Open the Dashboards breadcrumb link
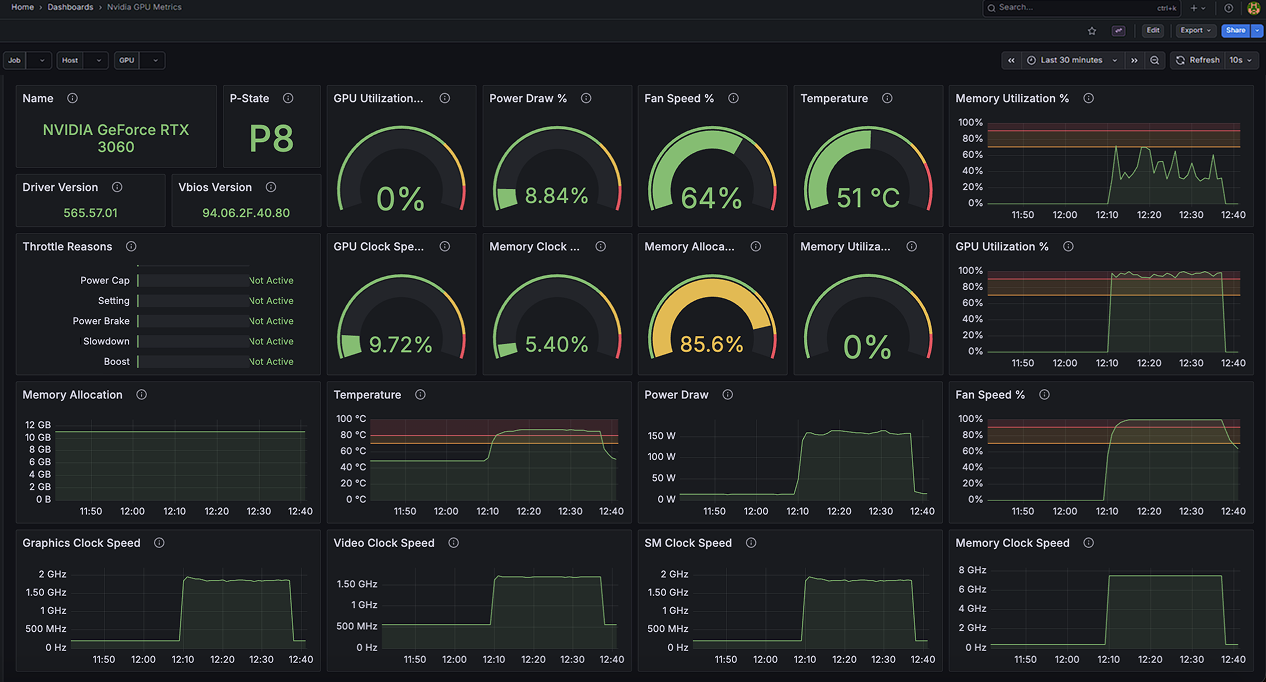The height and width of the screenshot is (682, 1266). [71, 7]
